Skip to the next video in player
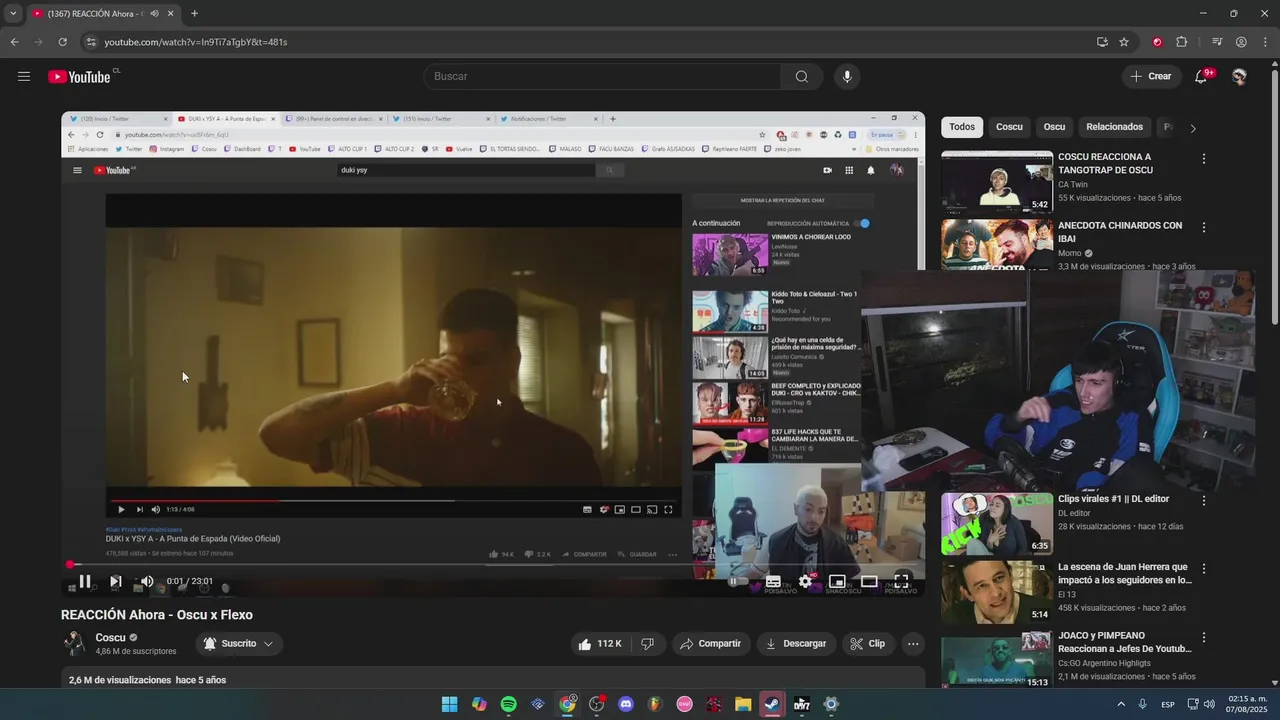This screenshot has width=1280, height=720. tap(115, 581)
